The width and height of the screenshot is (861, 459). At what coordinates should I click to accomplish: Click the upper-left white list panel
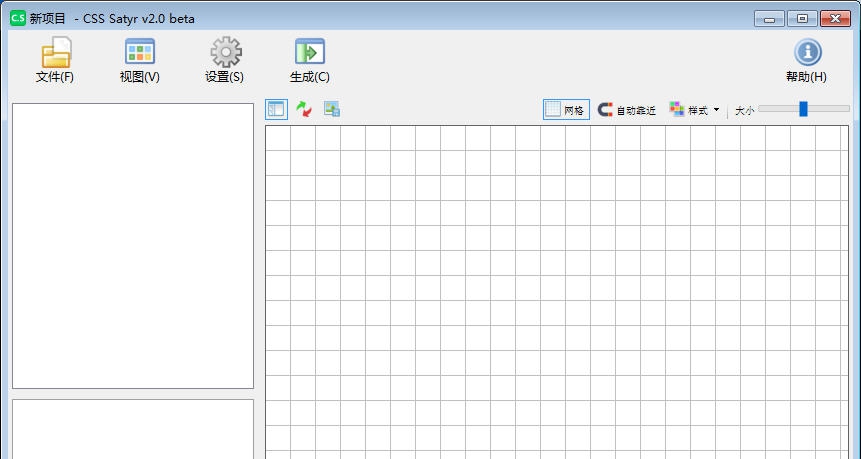(133, 246)
